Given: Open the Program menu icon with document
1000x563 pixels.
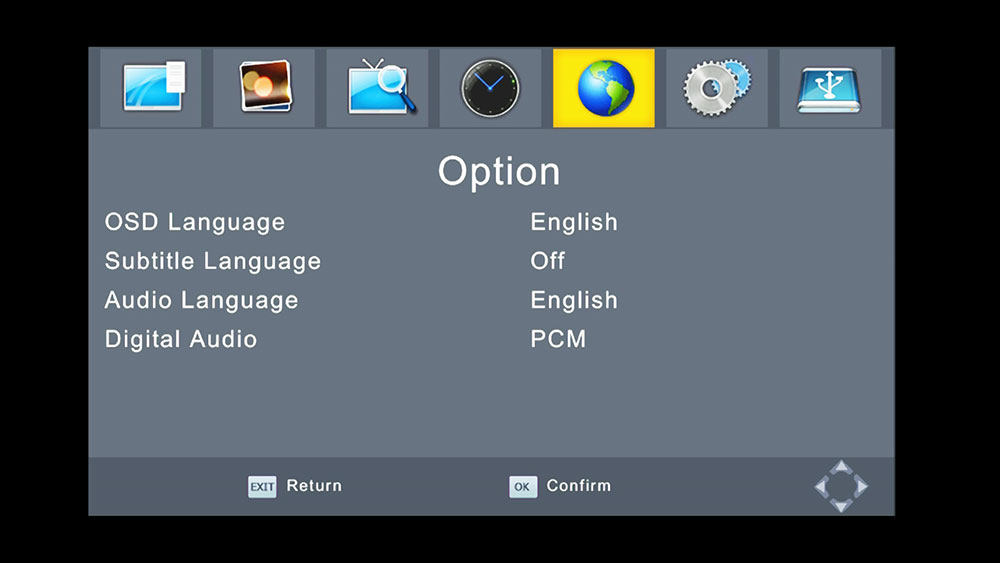Looking at the screenshot, I should tap(151, 88).
